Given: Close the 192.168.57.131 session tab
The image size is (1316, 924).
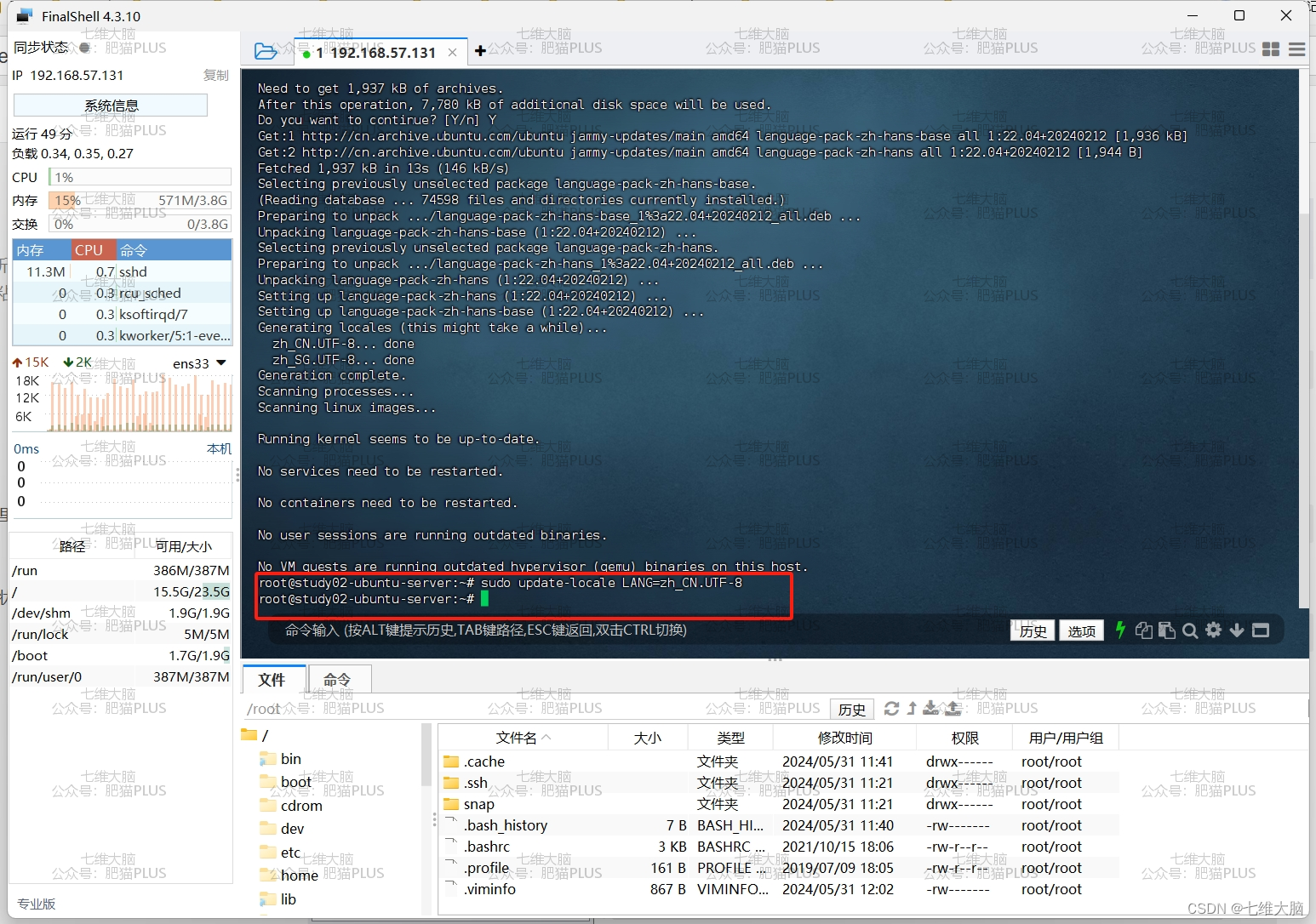Looking at the screenshot, I should coord(452,53).
